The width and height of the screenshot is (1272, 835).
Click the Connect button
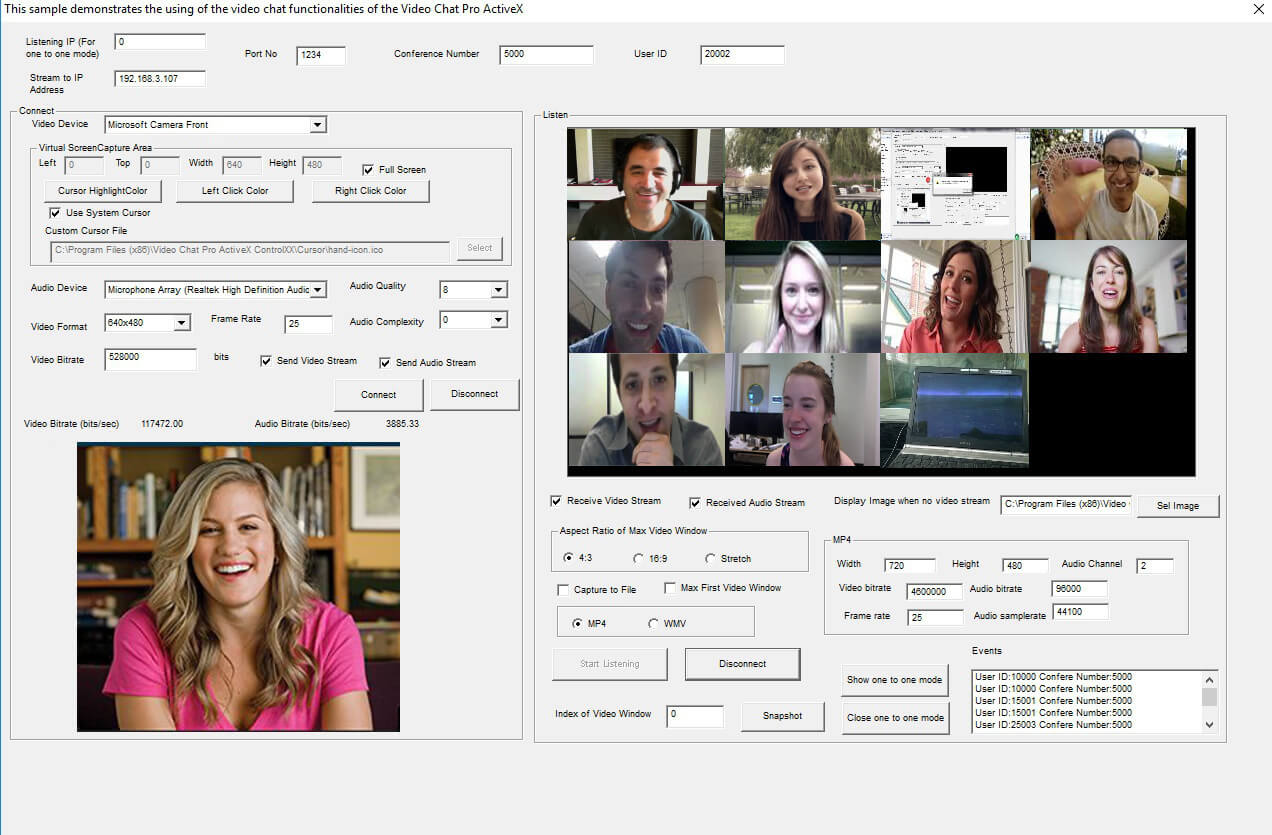[378, 394]
